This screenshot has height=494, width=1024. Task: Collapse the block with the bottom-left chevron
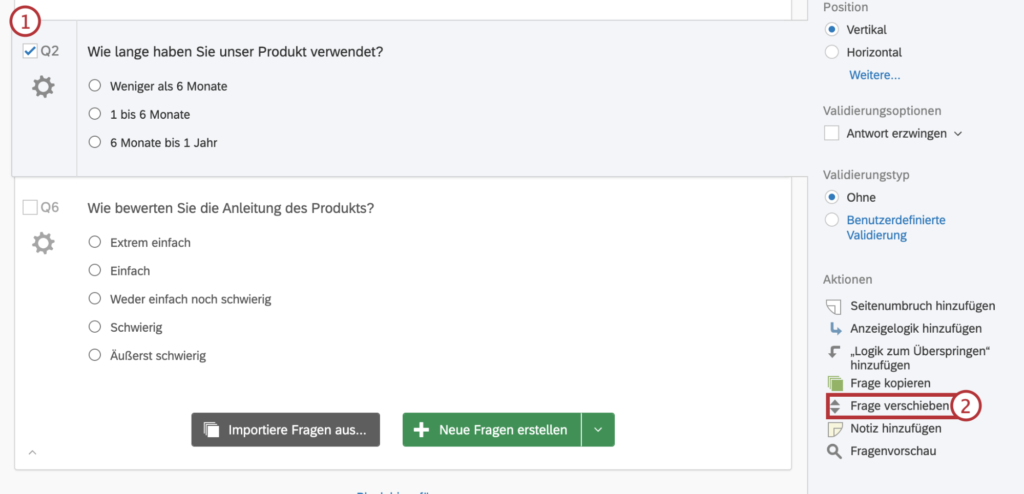point(32,453)
